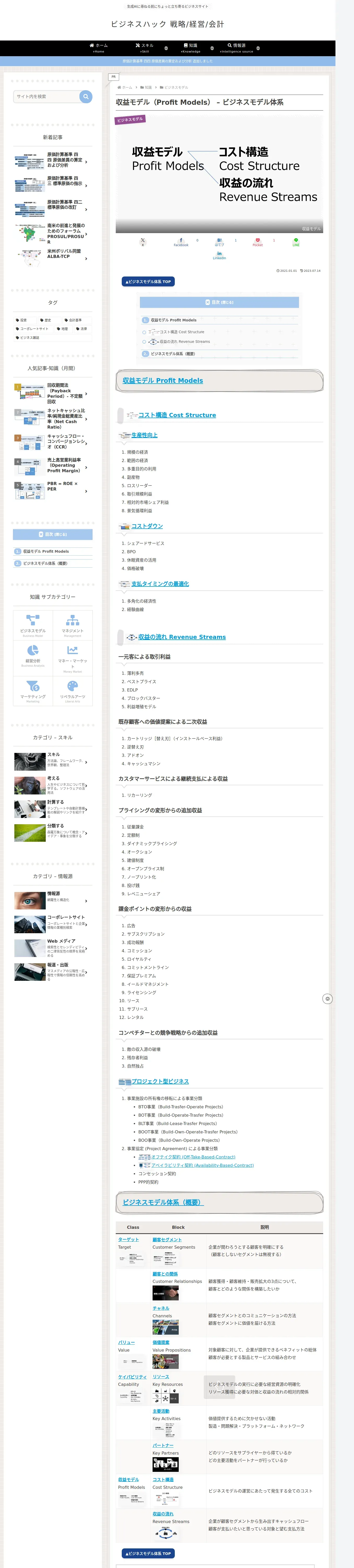354x1568 pixels.
Task: Open the ホーム menu item
Action: (x=98, y=48)
